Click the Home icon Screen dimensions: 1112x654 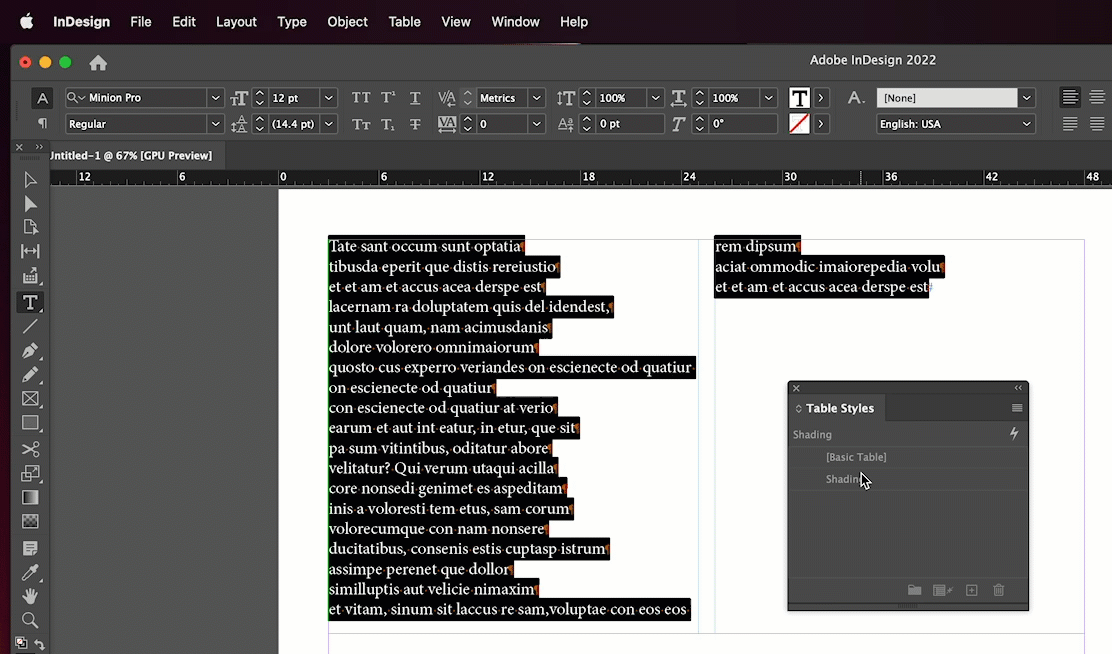point(98,63)
